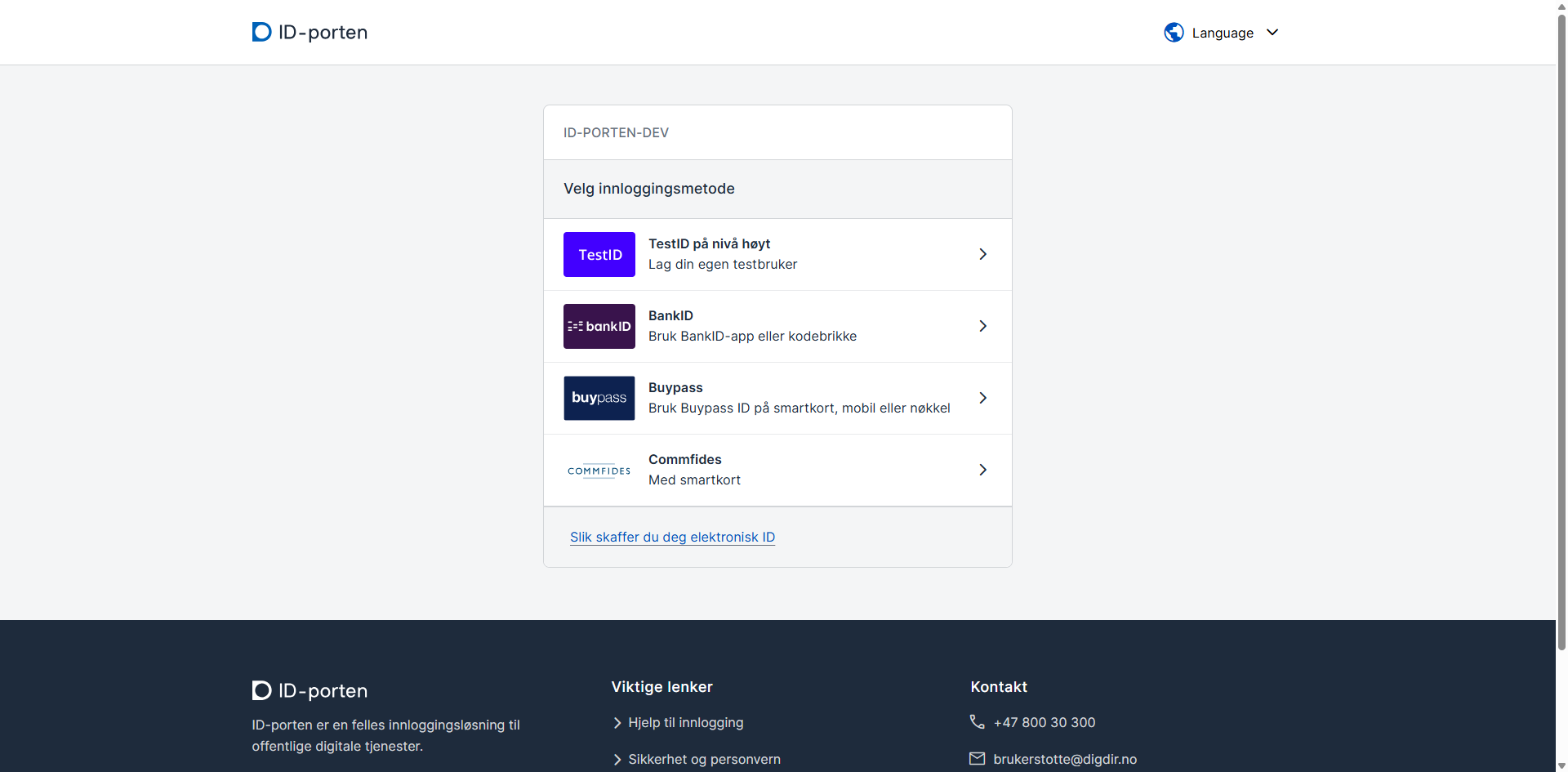Viewport: 1568px width, 772px height.
Task: Click the chevron before 'Sikkerhet og personvern'
Action: point(617,760)
